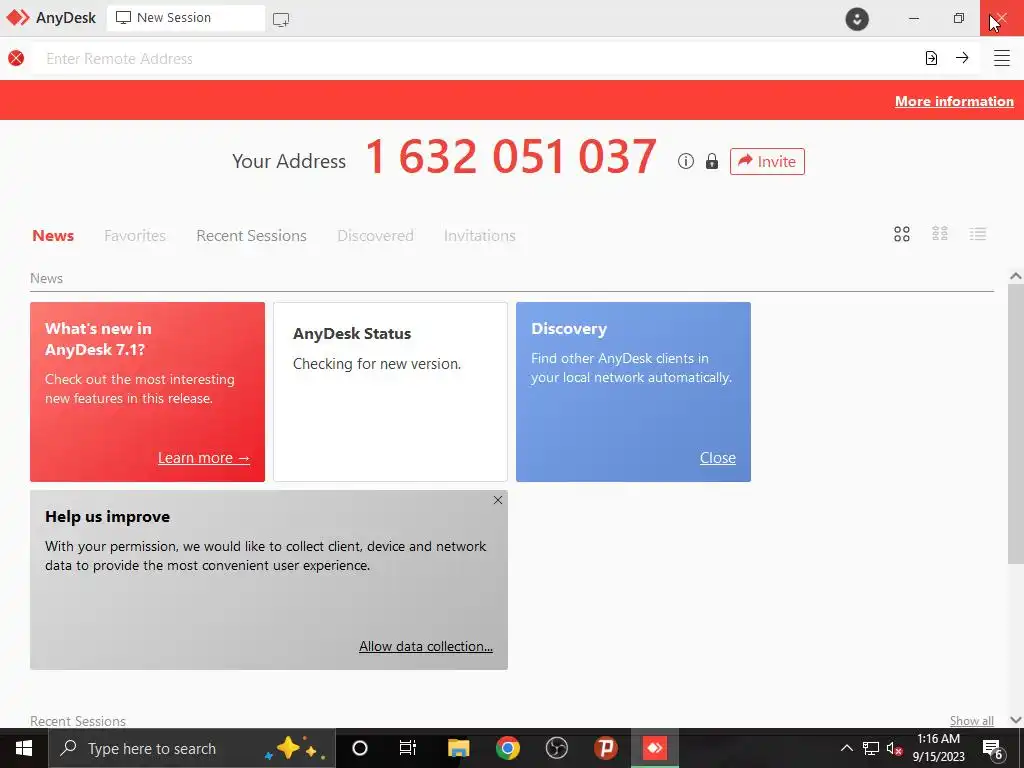Click the connect arrow icon

point(962,58)
